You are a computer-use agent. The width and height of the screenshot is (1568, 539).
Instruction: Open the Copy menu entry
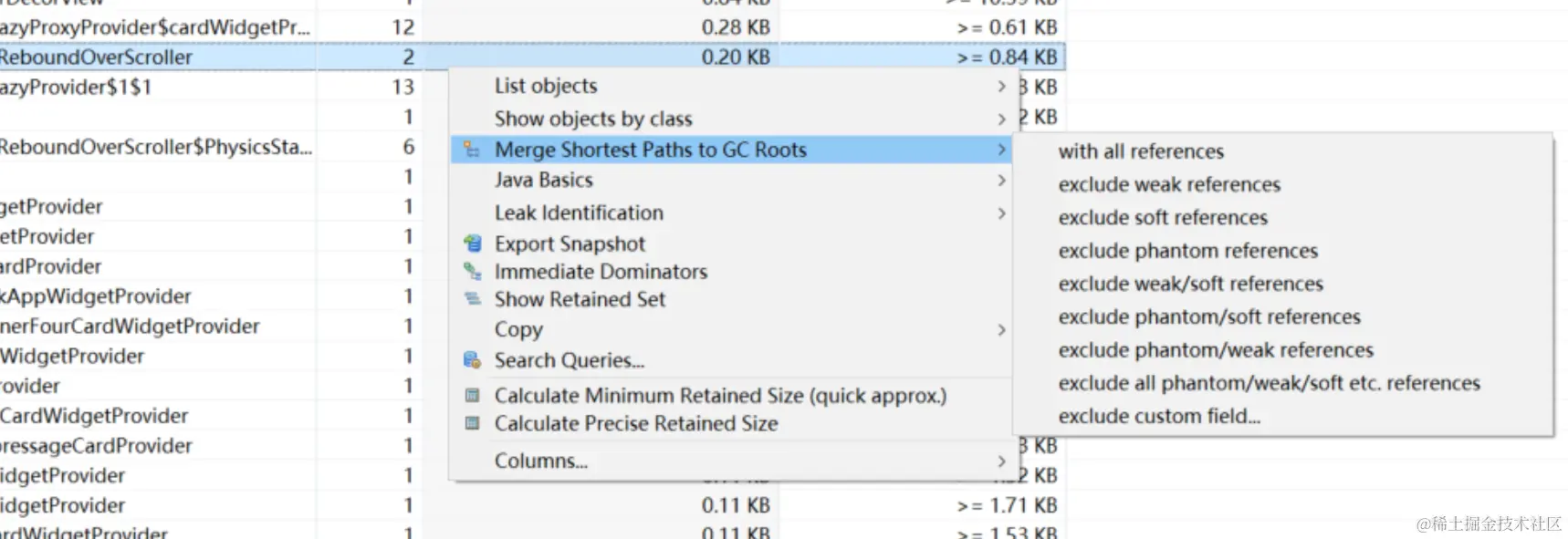[518, 329]
